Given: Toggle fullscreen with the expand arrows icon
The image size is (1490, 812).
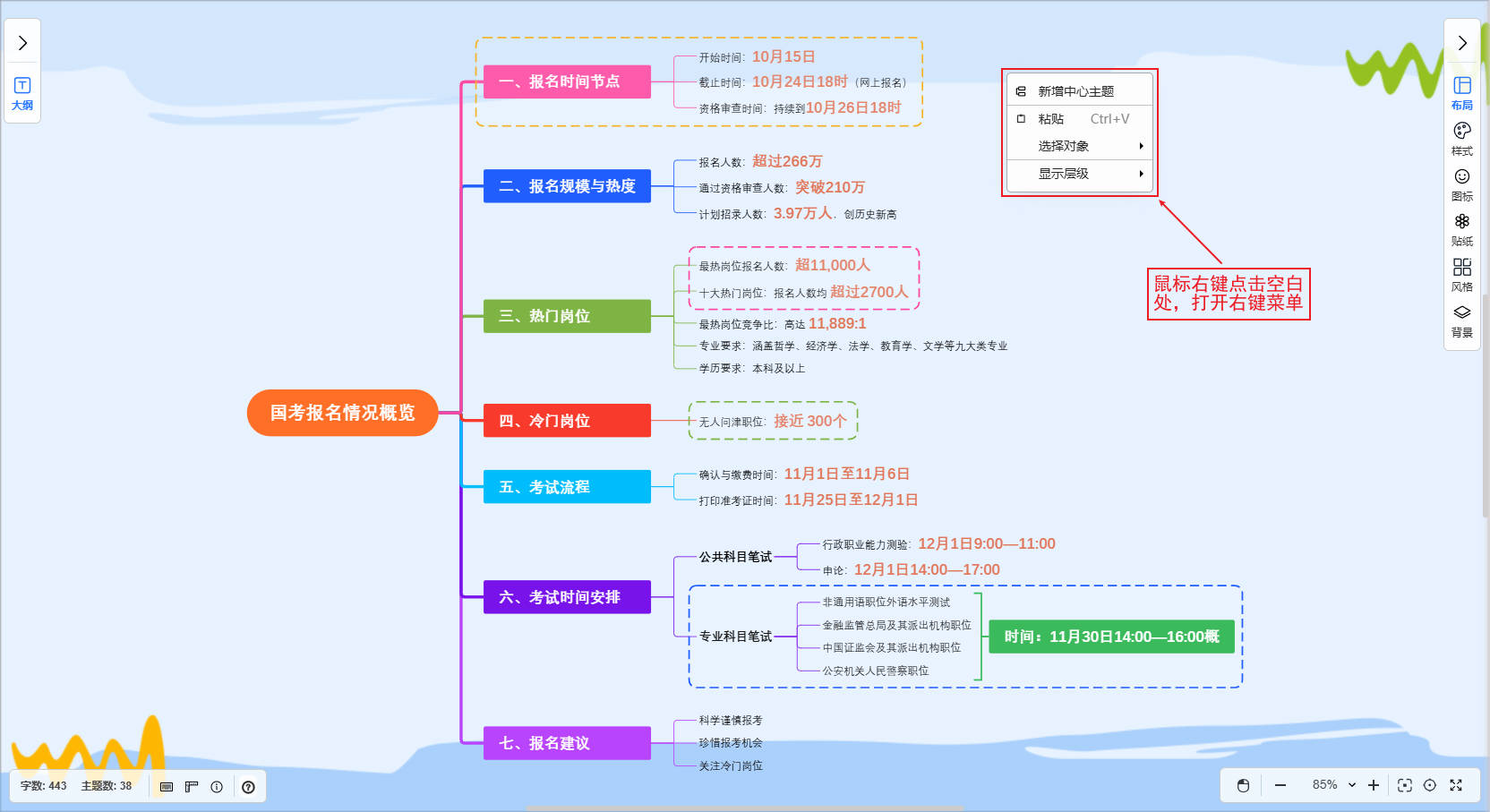Looking at the screenshot, I should (1456, 785).
